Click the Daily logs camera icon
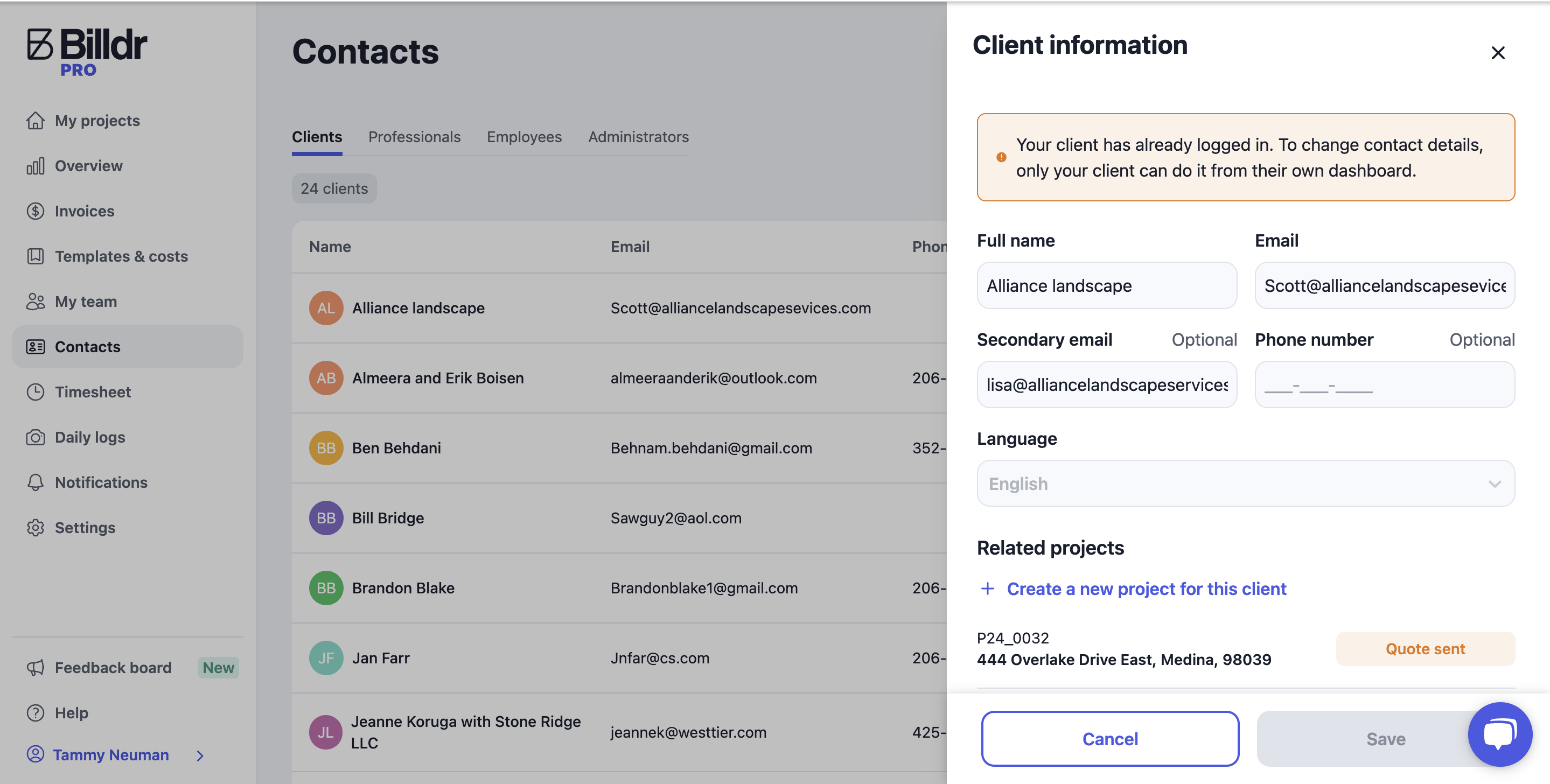The height and width of the screenshot is (784, 1550). tap(36, 437)
